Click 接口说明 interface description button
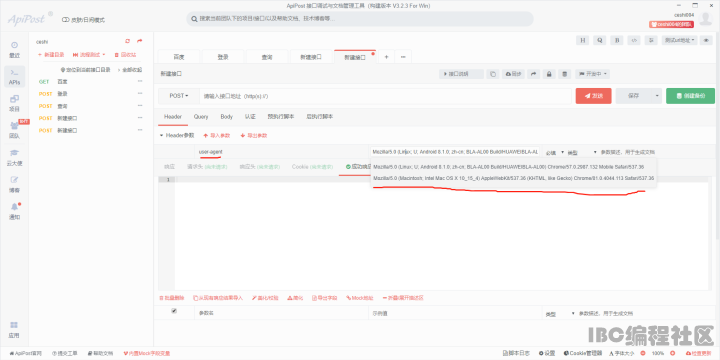The height and width of the screenshot is (360, 720). 461,74
